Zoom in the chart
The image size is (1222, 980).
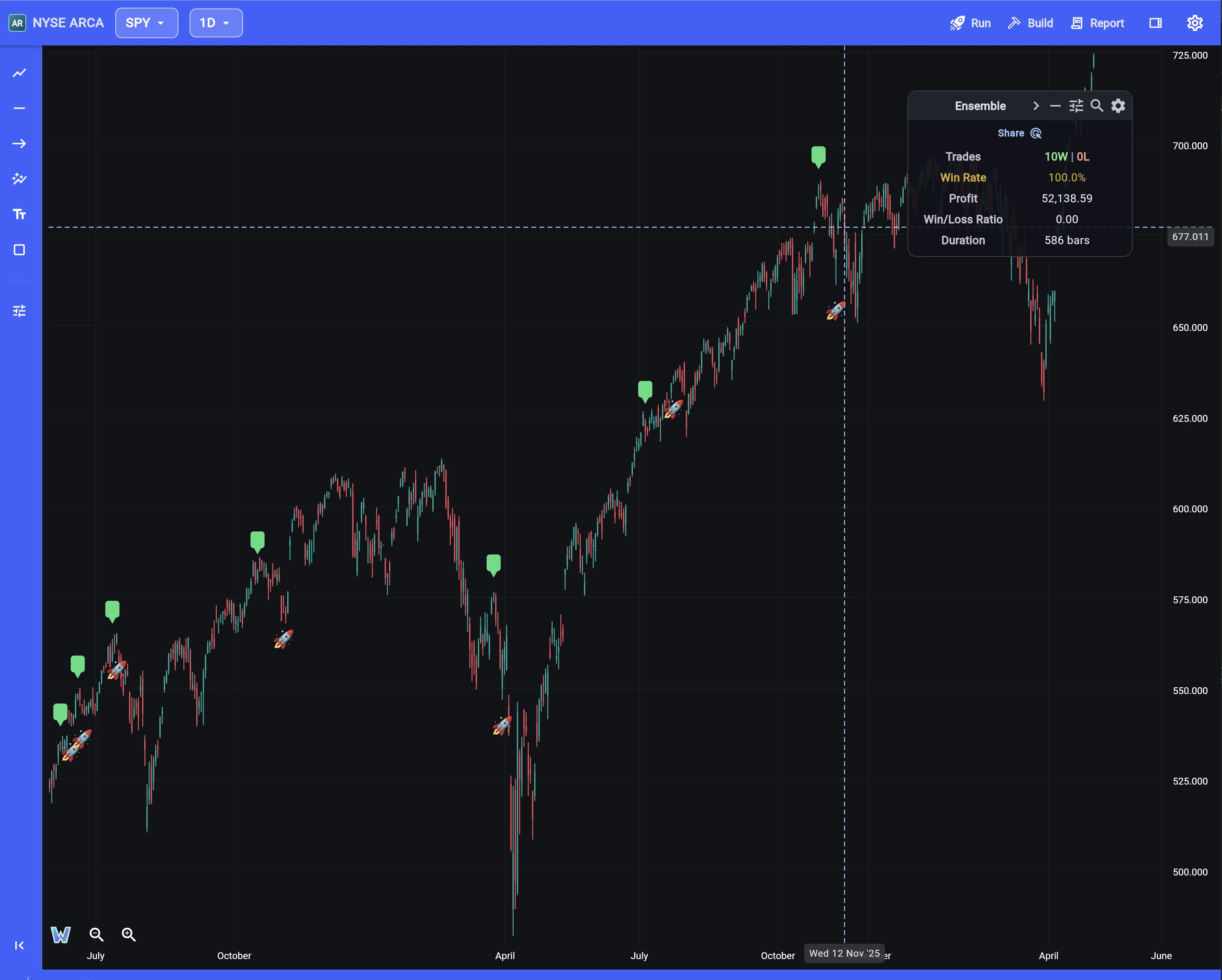(129, 935)
